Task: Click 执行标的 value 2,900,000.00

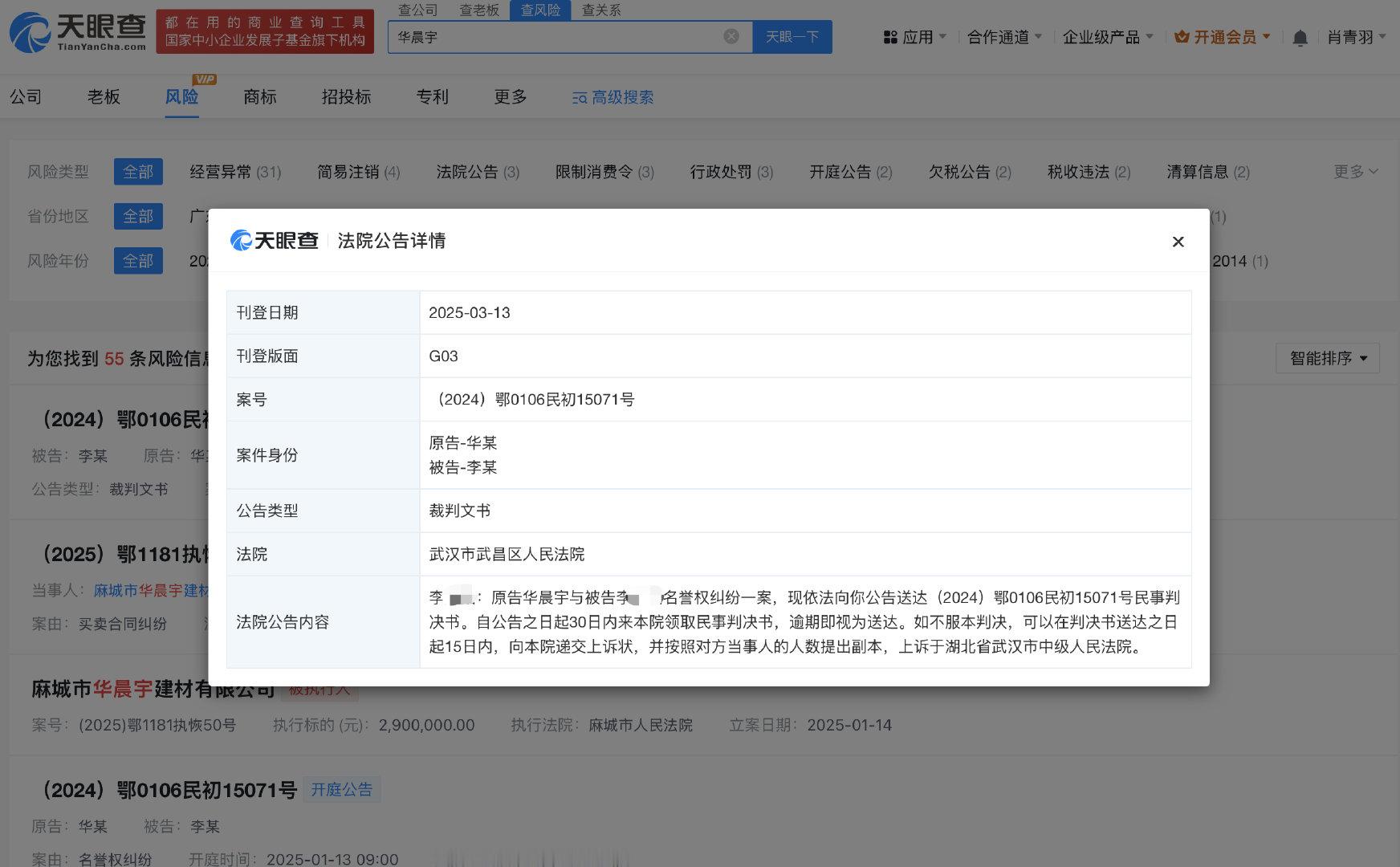Action: [x=426, y=725]
